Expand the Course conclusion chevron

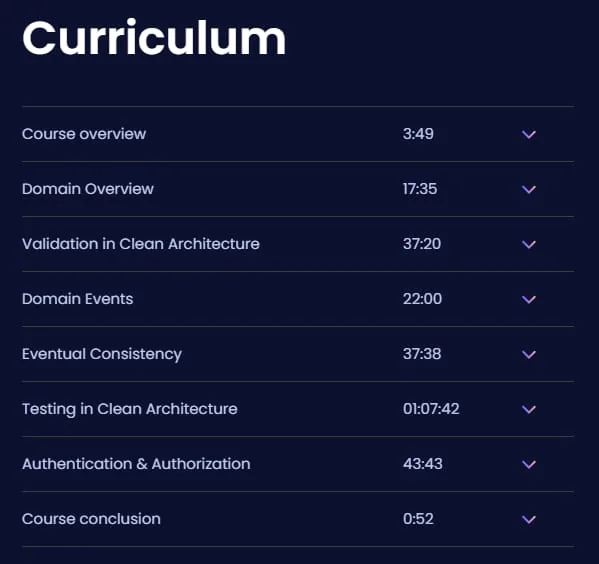pyautogui.click(x=529, y=520)
